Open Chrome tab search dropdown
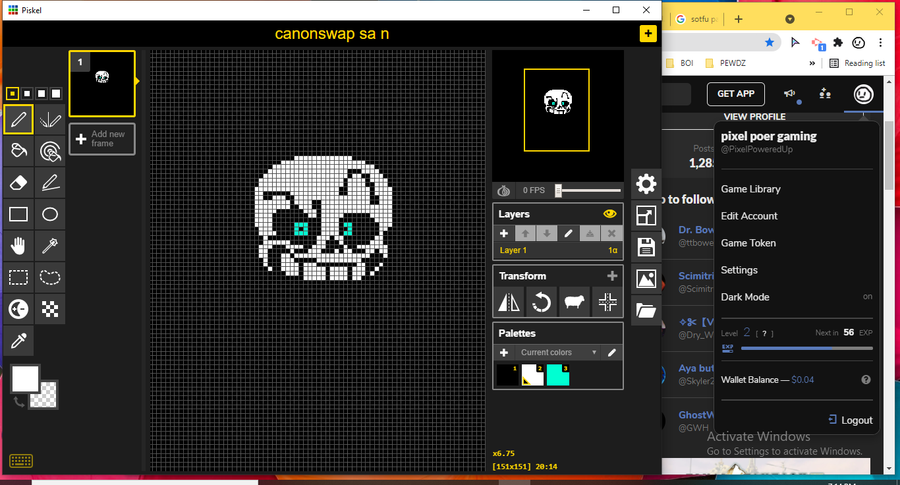 tap(790, 19)
